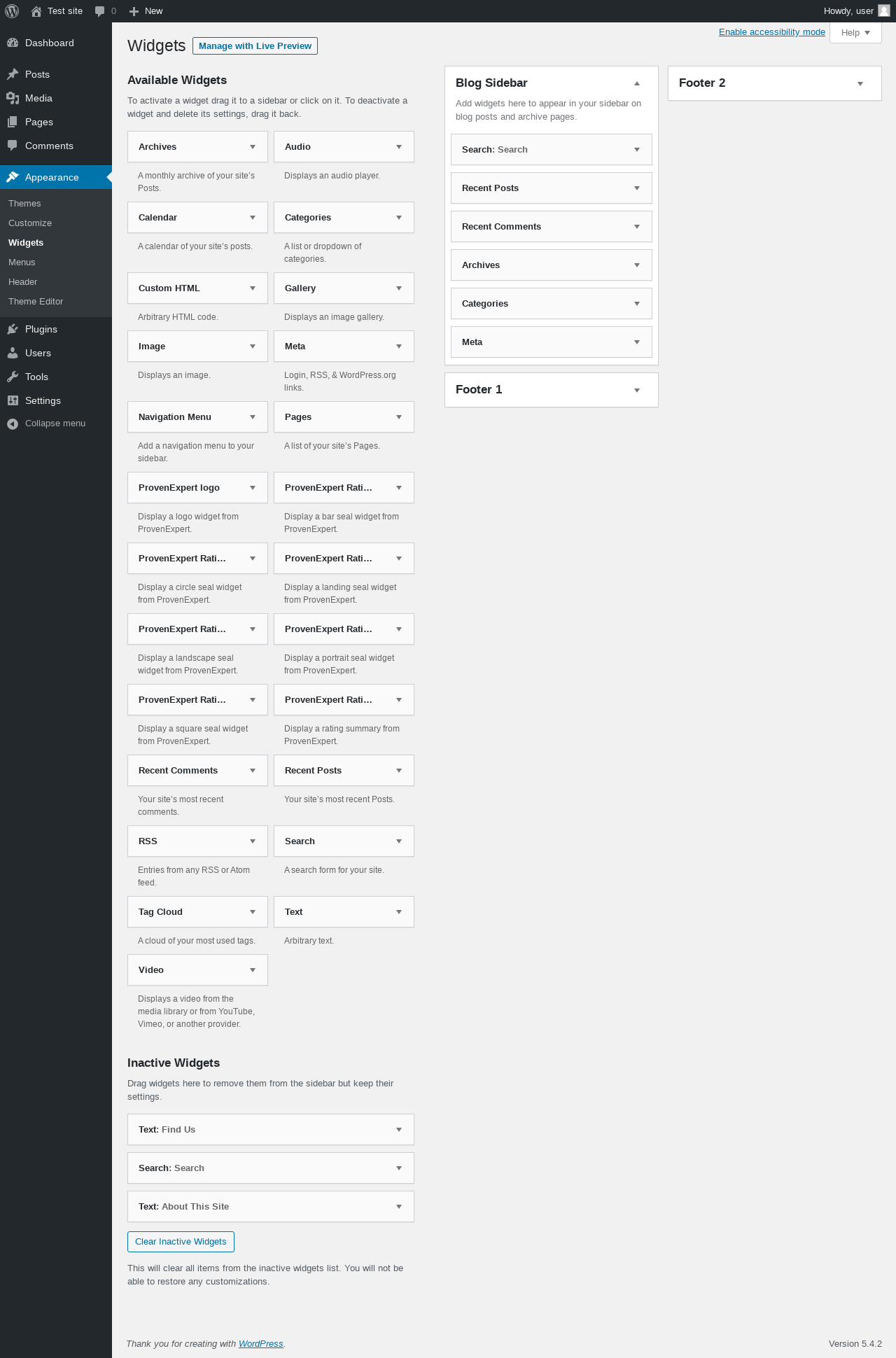Expand the available Custom HTML widget arrow
The height and width of the screenshot is (1358, 896).
(253, 288)
